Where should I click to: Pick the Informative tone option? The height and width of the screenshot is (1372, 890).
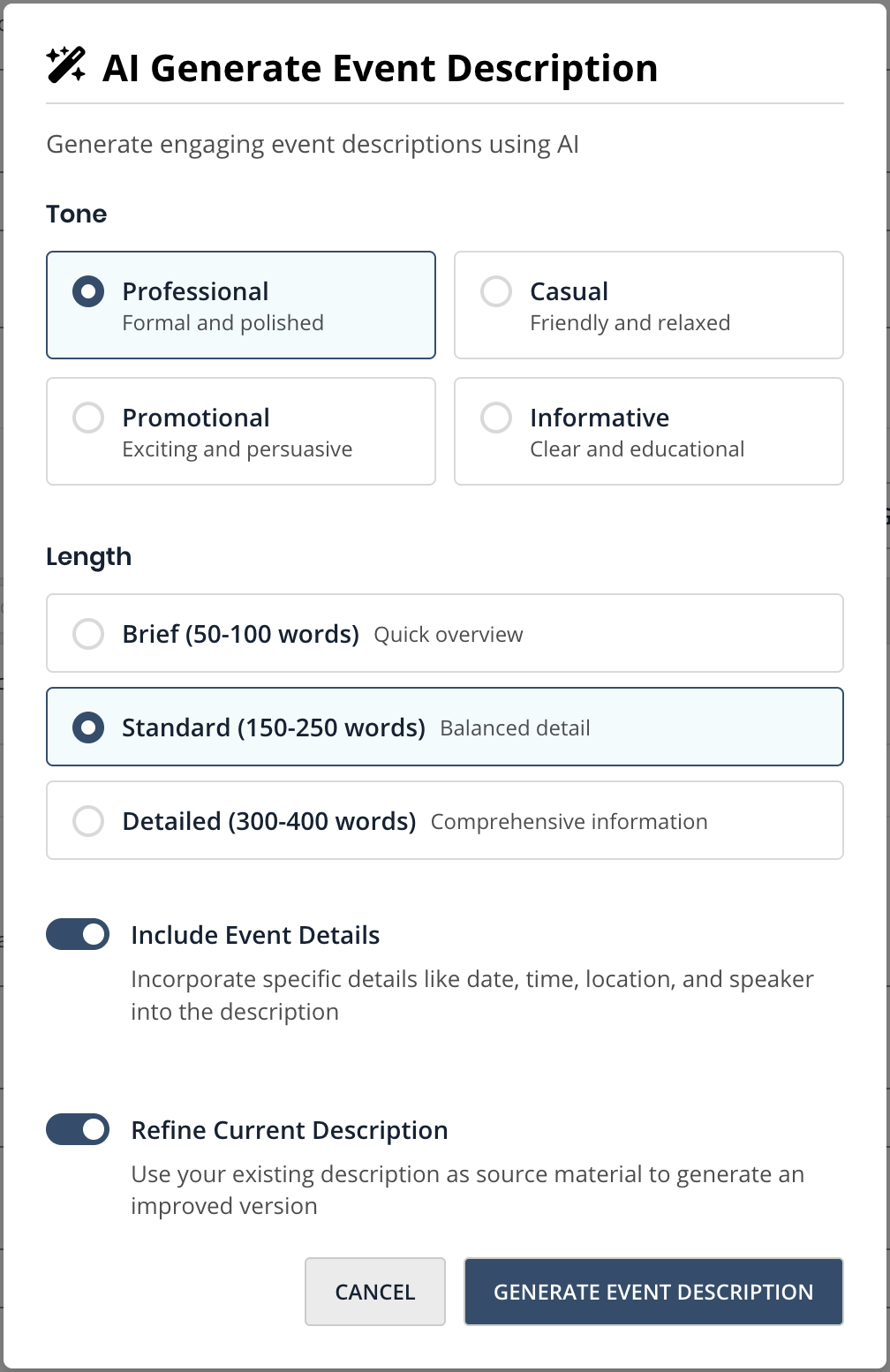click(496, 418)
